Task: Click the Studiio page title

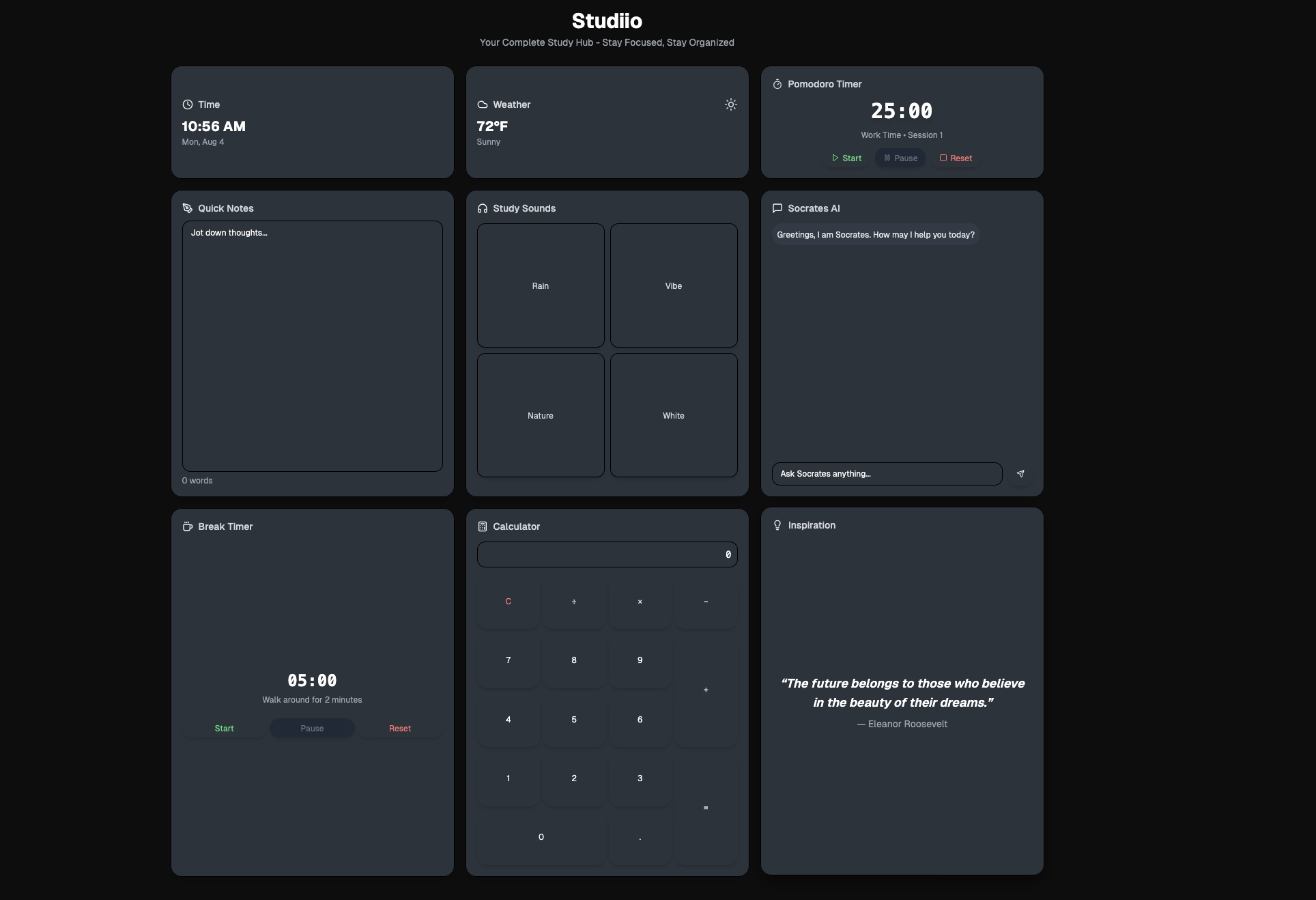Action: pos(607,21)
